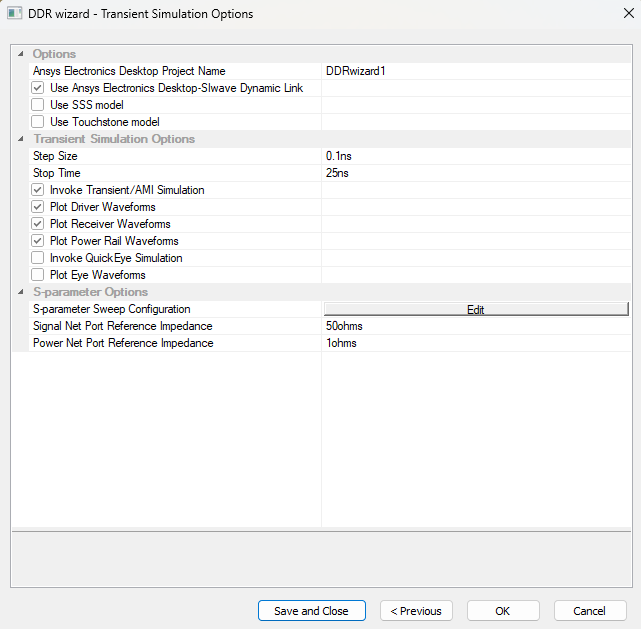The width and height of the screenshot is (641, 629).
Task: Uncheck Invoke Transient/AMI Simulation
Action: click(38, 190)
